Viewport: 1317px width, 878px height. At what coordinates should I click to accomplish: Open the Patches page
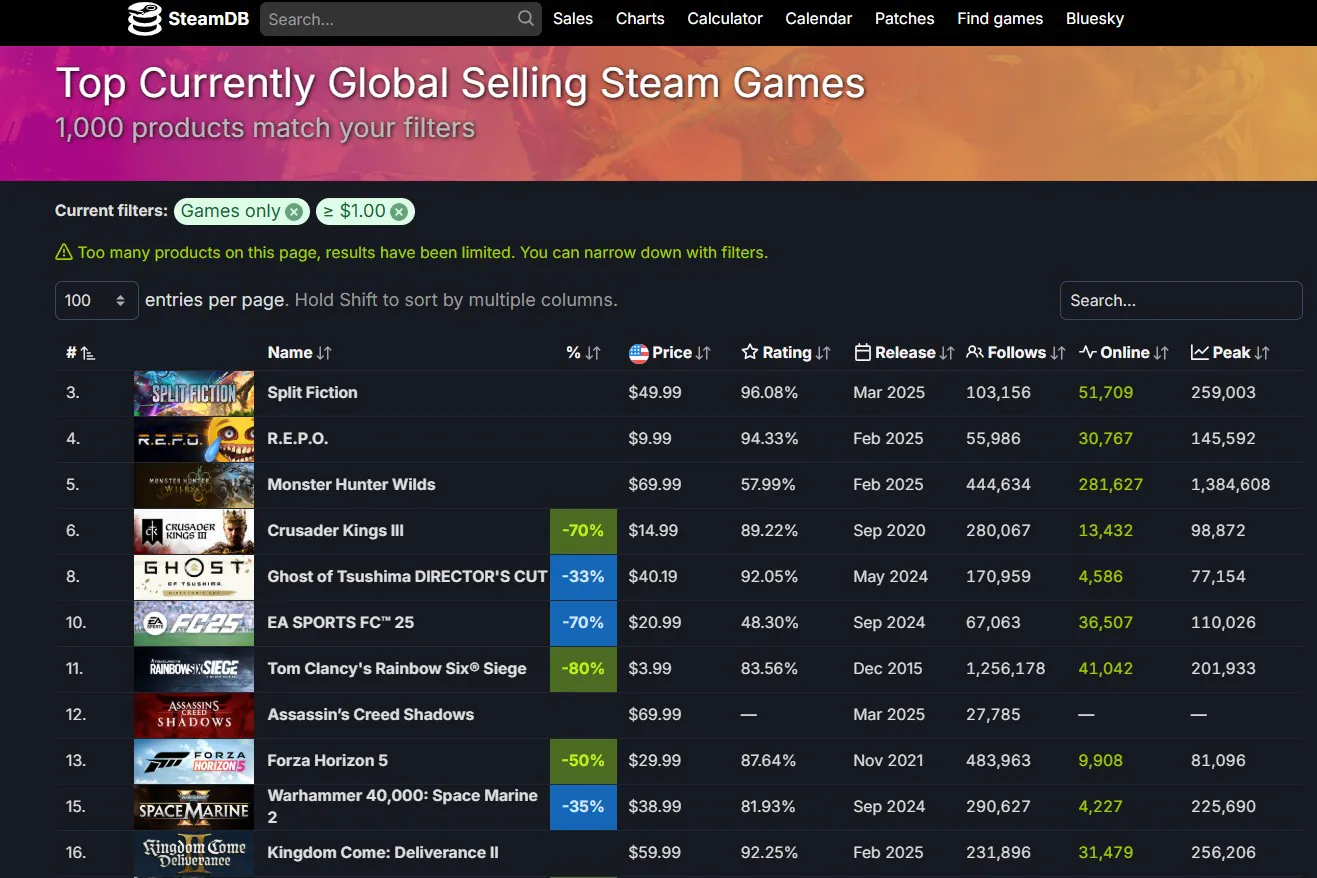pos(905,18)
